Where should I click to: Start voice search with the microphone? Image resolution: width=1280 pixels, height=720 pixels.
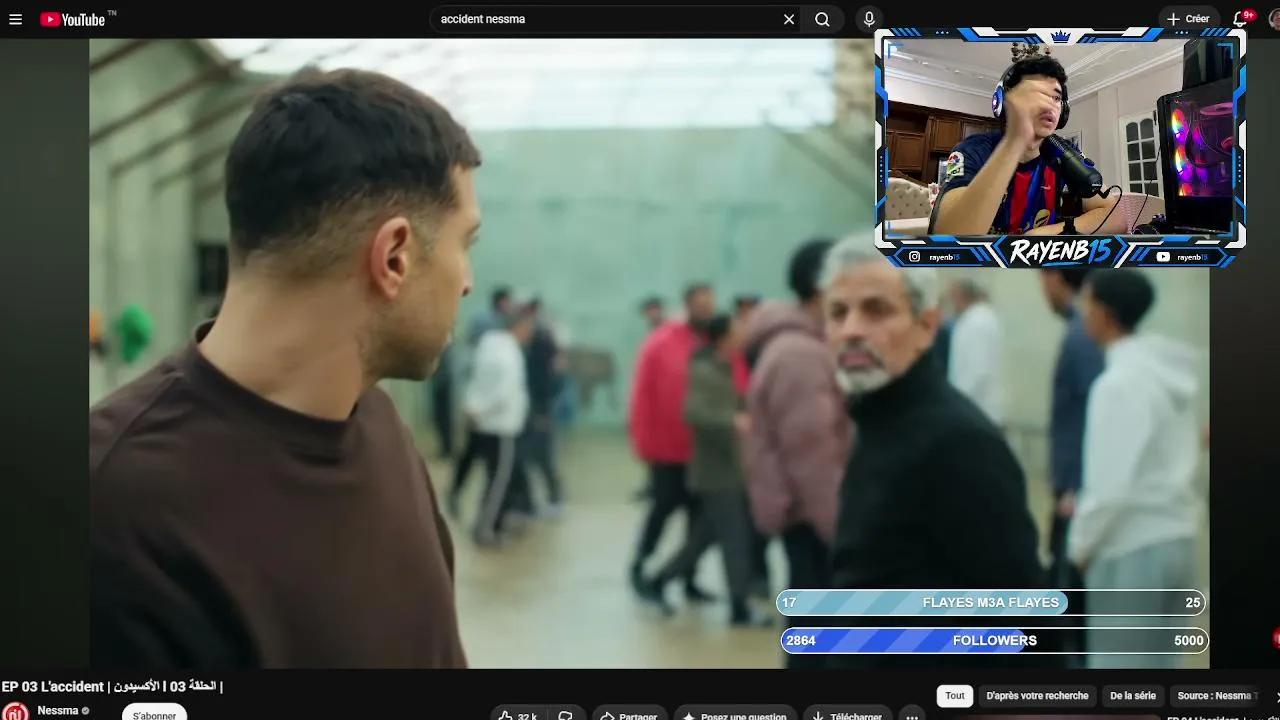pyautogui.click(x=869, y=19)
